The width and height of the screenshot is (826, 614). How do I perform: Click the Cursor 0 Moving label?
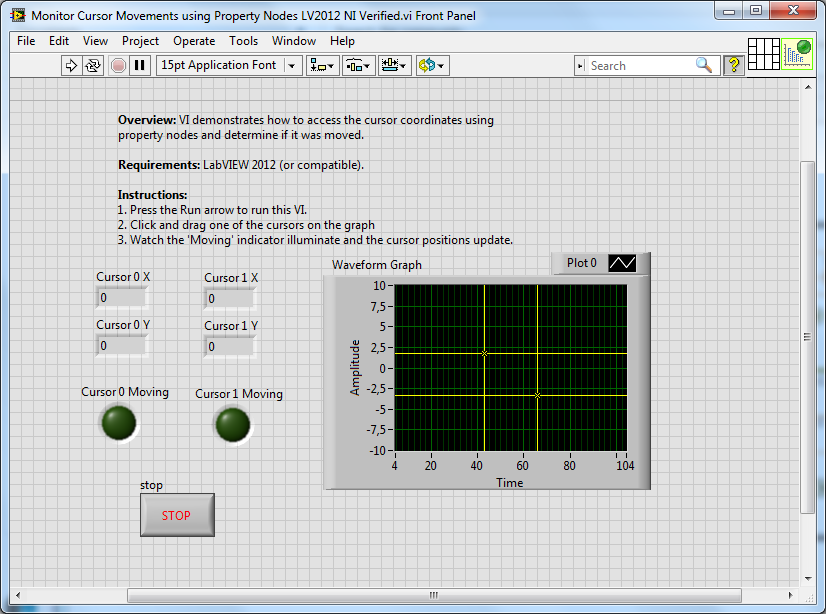pos(125,392)
